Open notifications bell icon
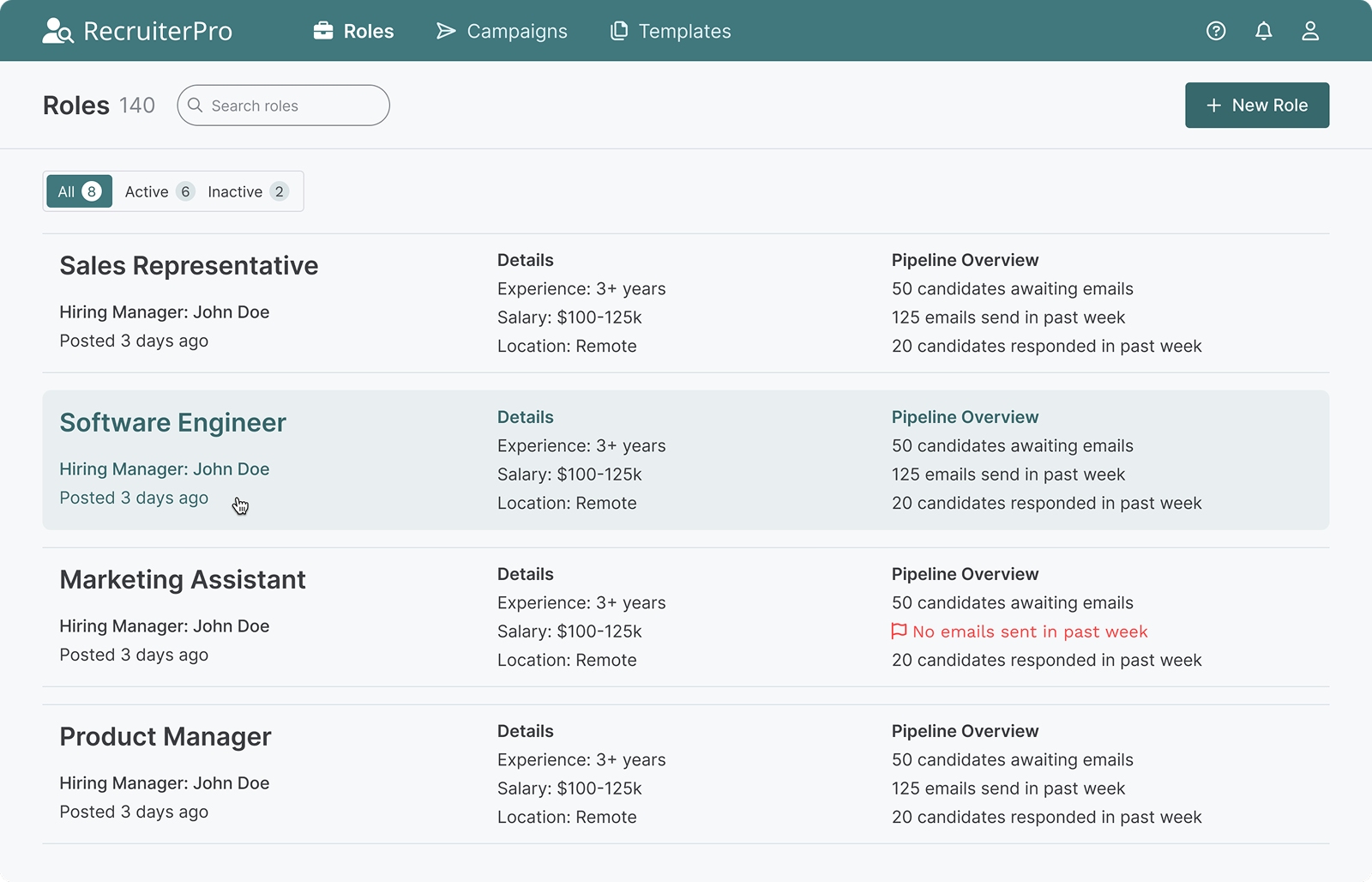Screen dimensions: 1372x882 tap(1263, 31)
